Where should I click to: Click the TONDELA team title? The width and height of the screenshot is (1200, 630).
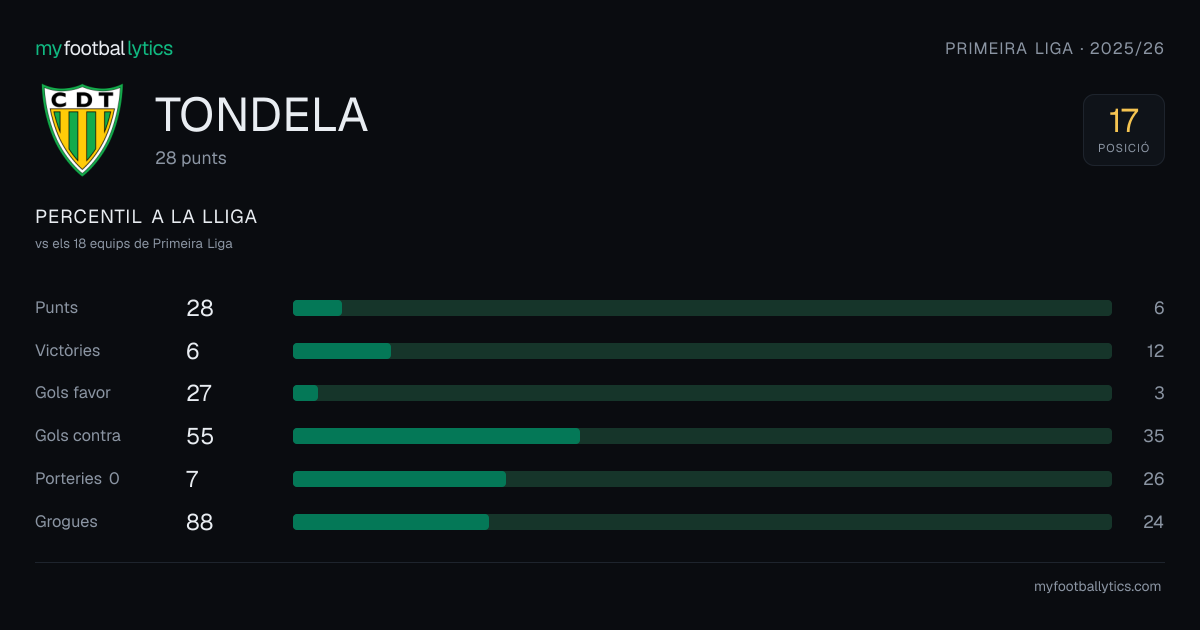click(x=261, y=115)
